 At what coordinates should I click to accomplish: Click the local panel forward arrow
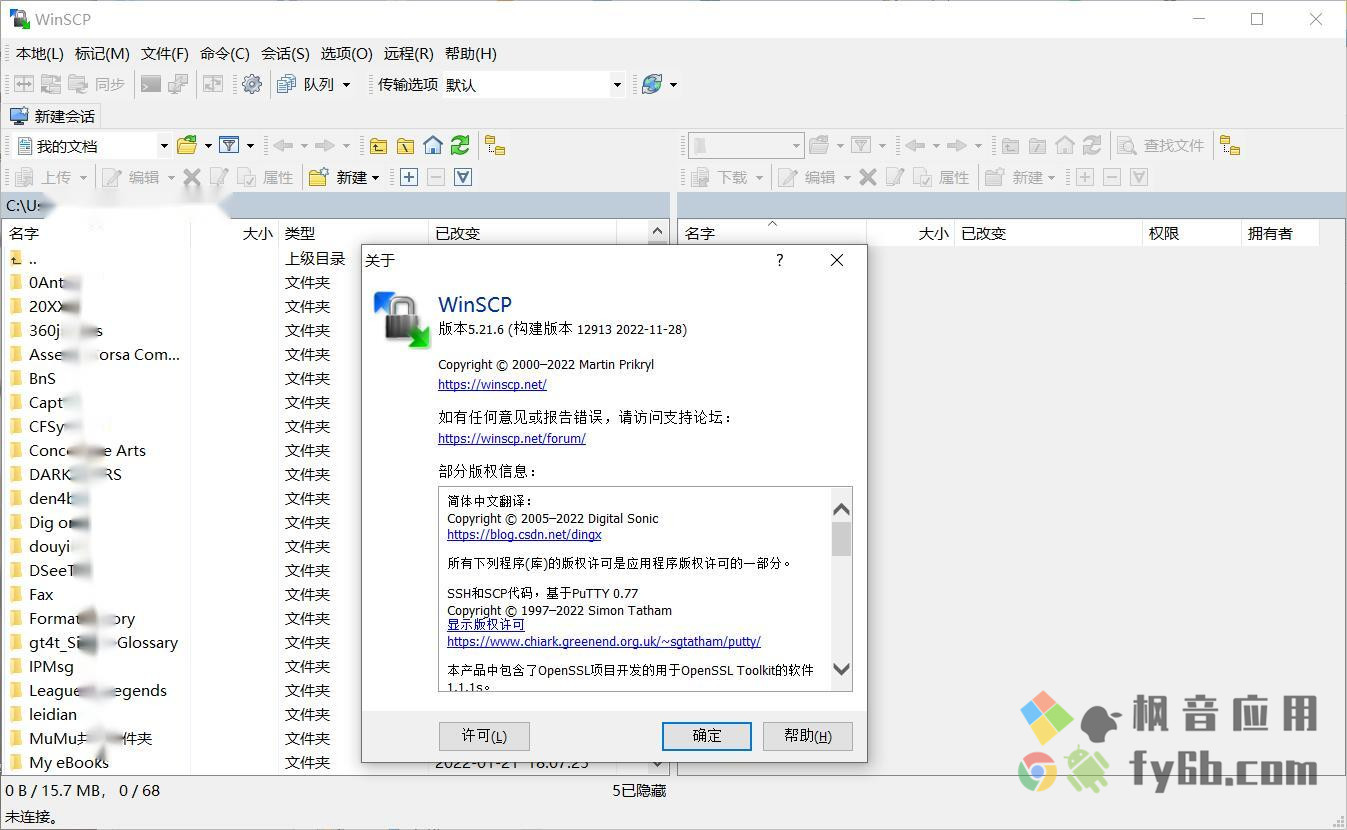pos(325,146)
